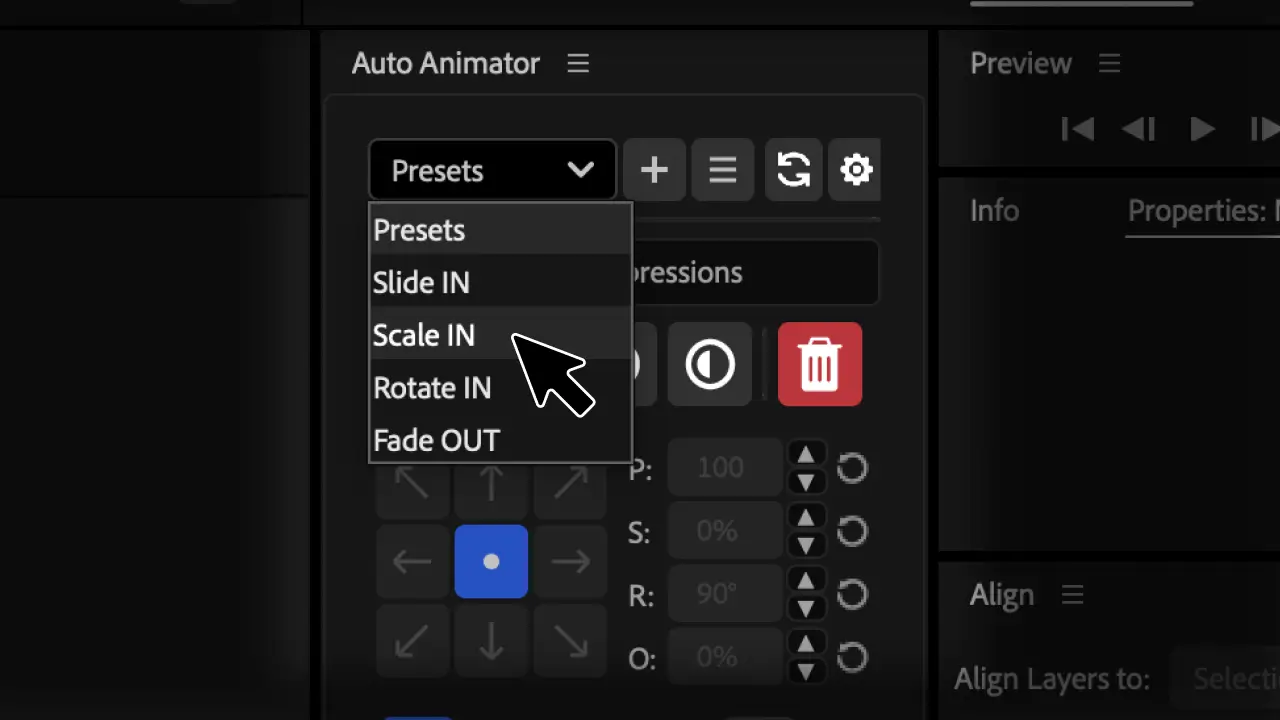
Task: Select the upward arrow on the direction pad
Action: [491, 483]
